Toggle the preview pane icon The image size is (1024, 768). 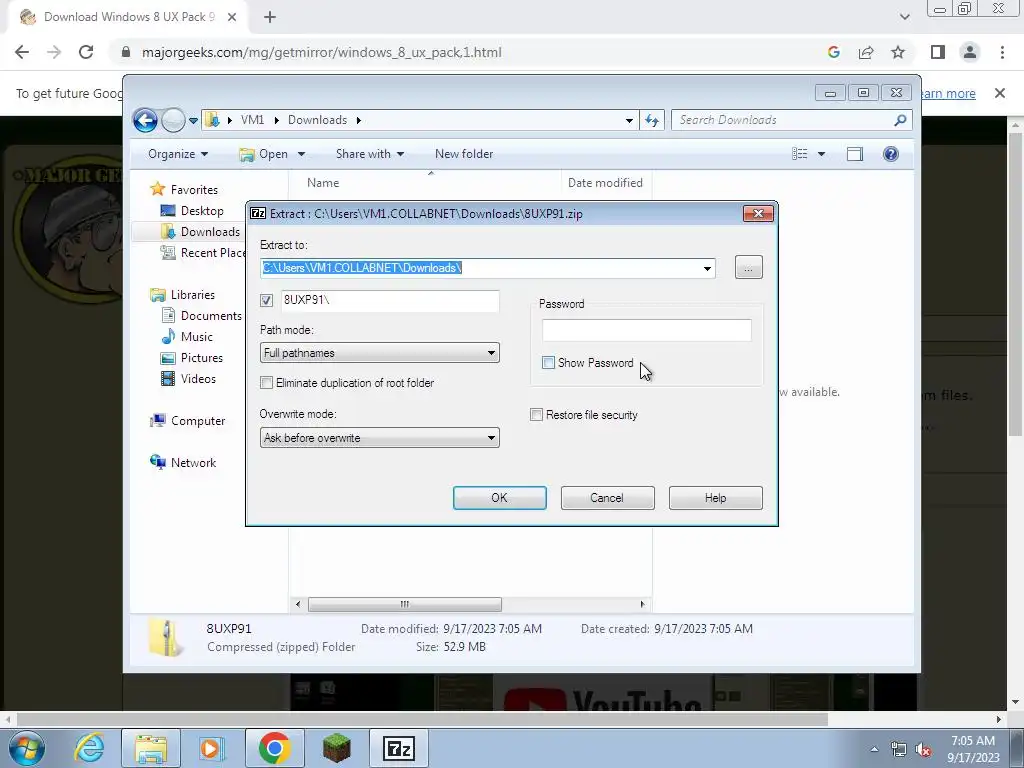tap(854, 154)
